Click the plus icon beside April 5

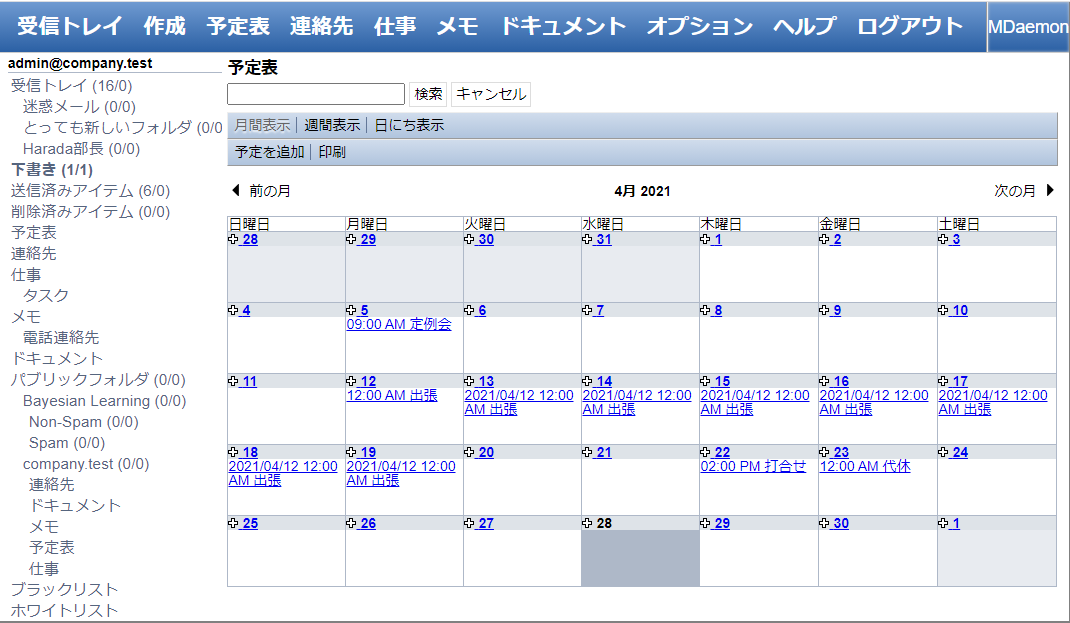(x=351, y=311)
